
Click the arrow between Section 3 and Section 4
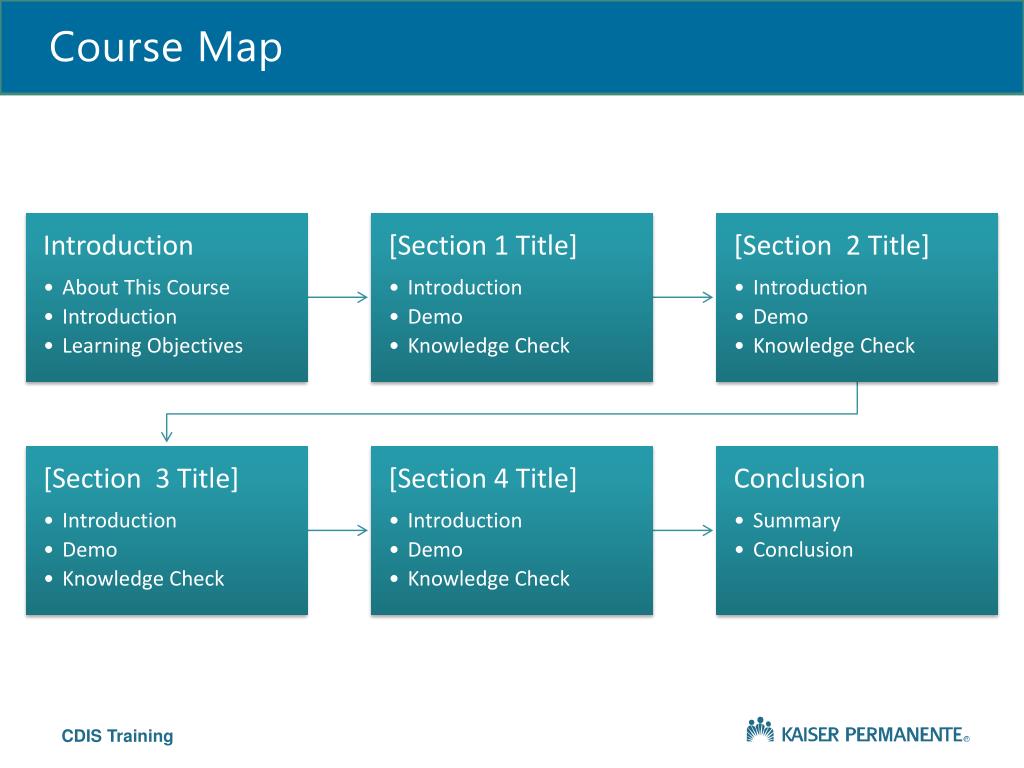tap(338, 530)
